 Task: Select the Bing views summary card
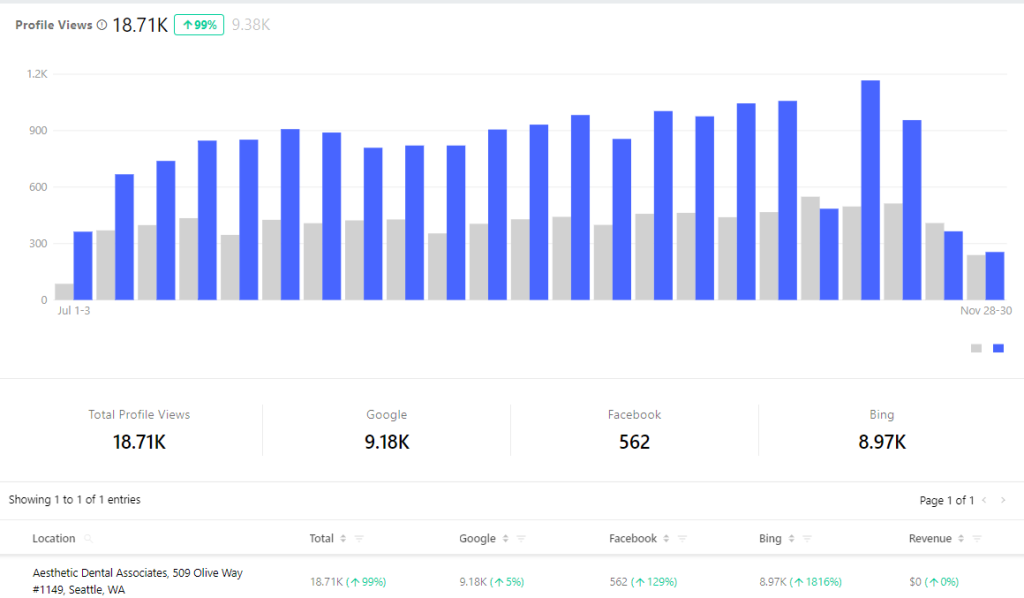pos(881,430)
